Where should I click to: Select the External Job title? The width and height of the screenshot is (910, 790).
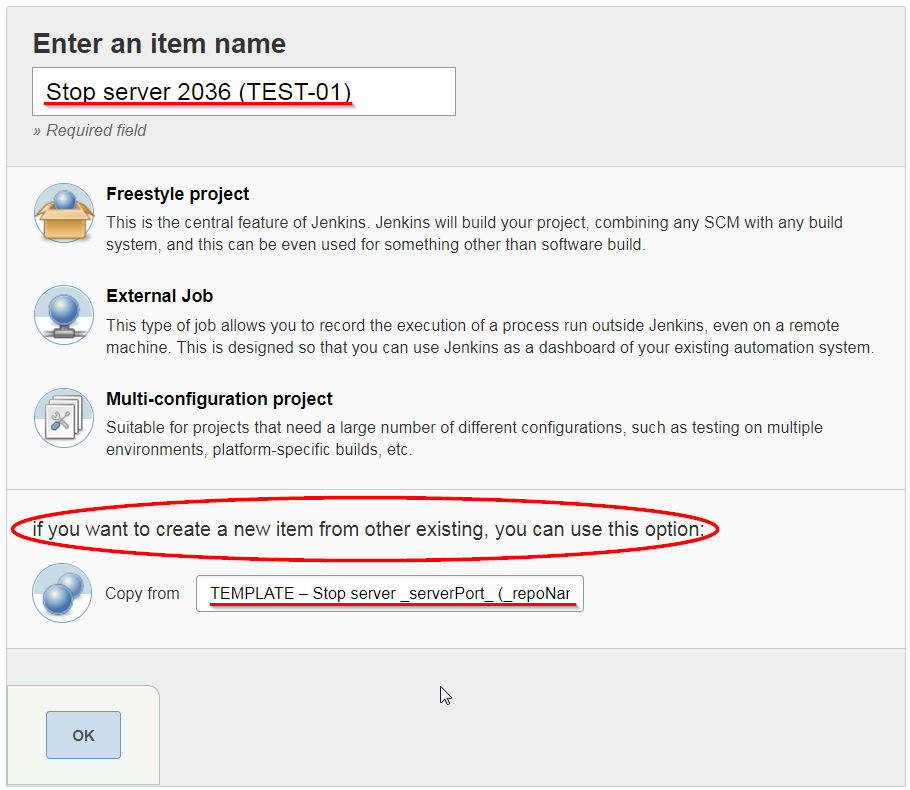point(159,296)
